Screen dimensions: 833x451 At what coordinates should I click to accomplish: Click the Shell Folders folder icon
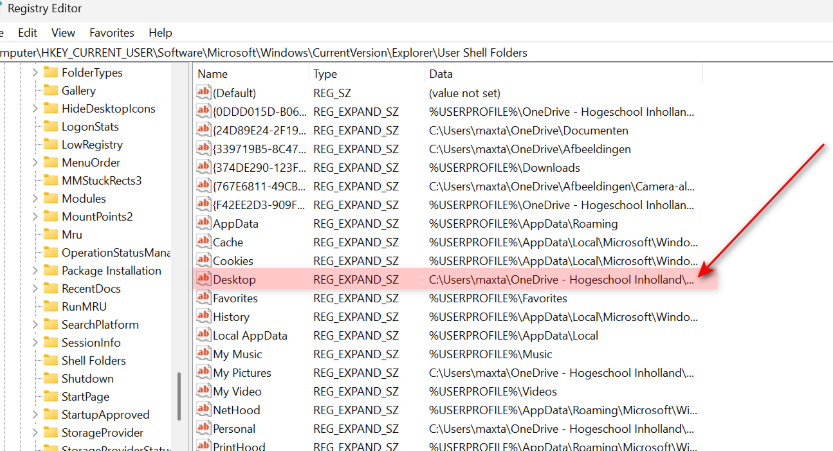50,360
